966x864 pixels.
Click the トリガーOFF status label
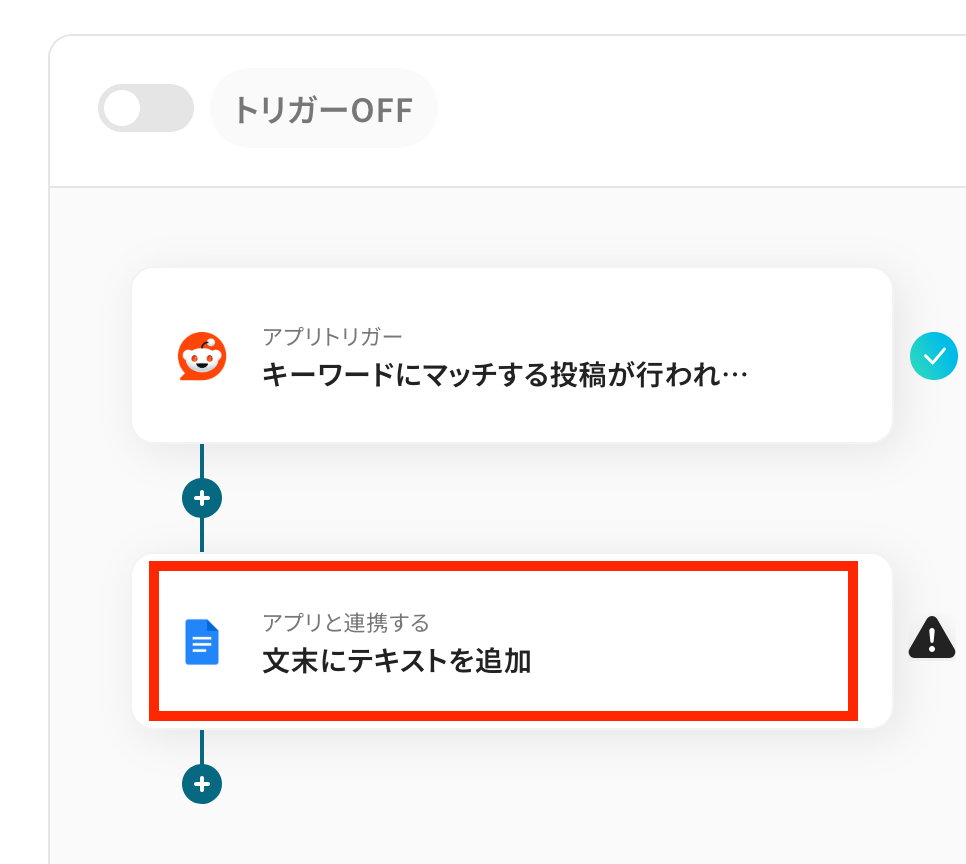pyautogui.click(x=323, y=109)
